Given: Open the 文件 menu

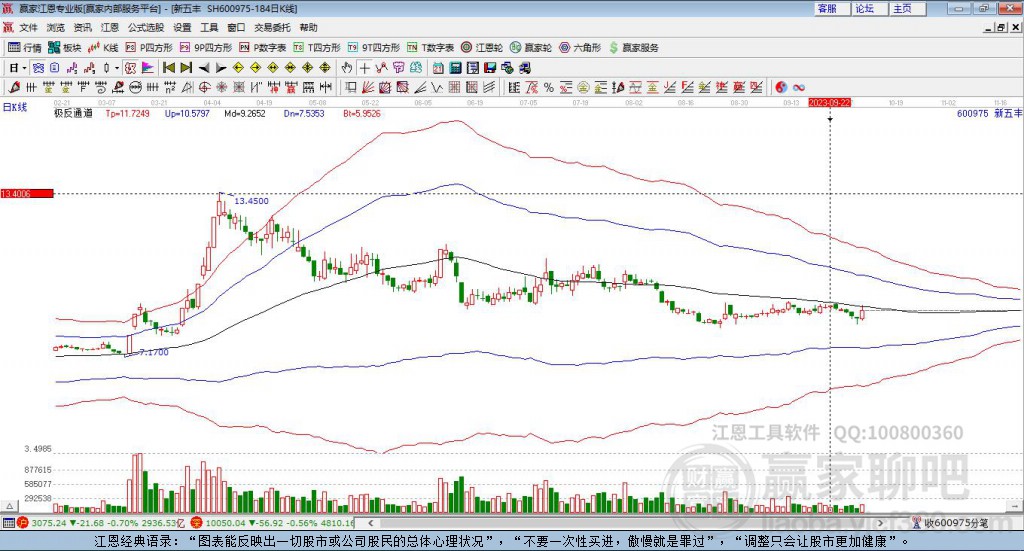Looking at the screenshot, I should 28,27.
